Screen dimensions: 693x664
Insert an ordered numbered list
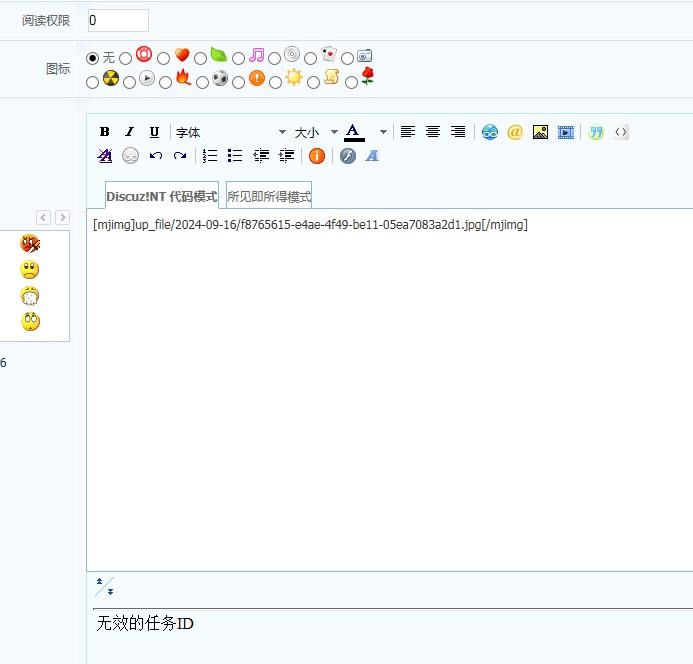pyautogui.click(x=210, y=156)
